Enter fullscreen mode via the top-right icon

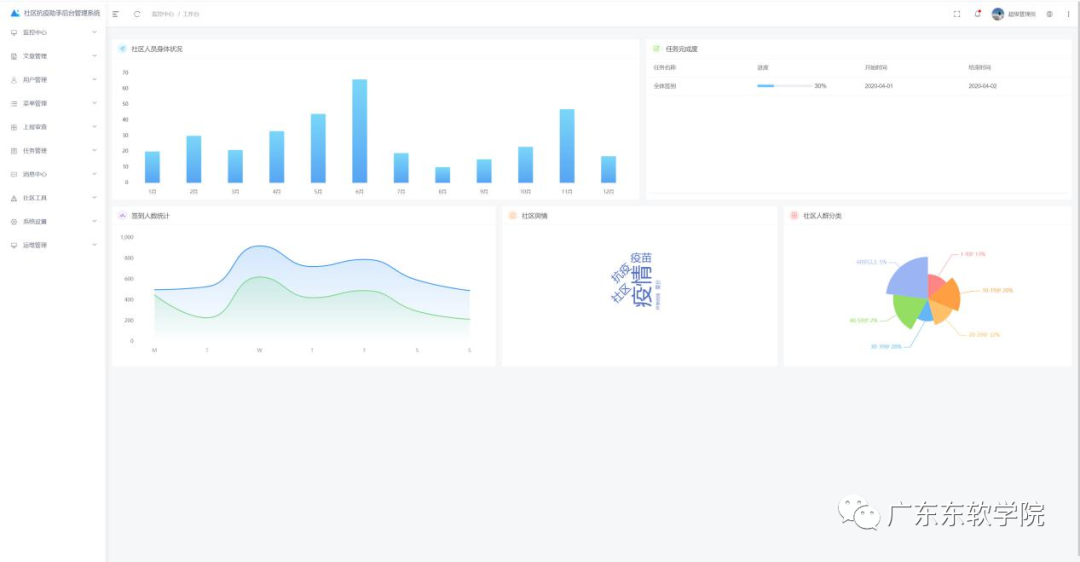[957, 14]
